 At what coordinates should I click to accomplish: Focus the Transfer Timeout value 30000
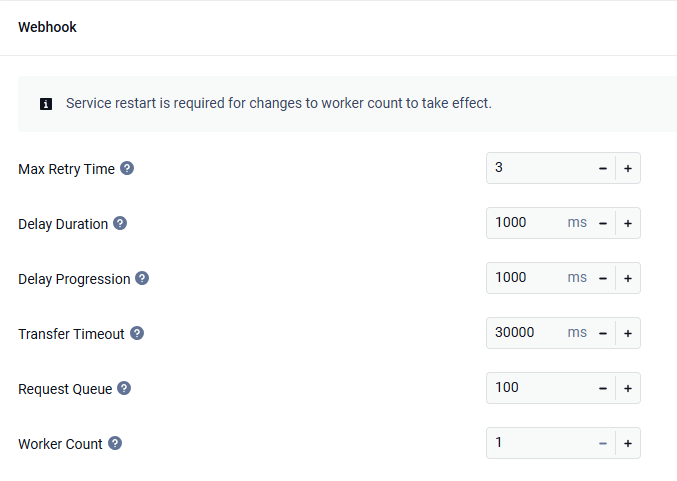pyautogui.click(x=527, y=333)
